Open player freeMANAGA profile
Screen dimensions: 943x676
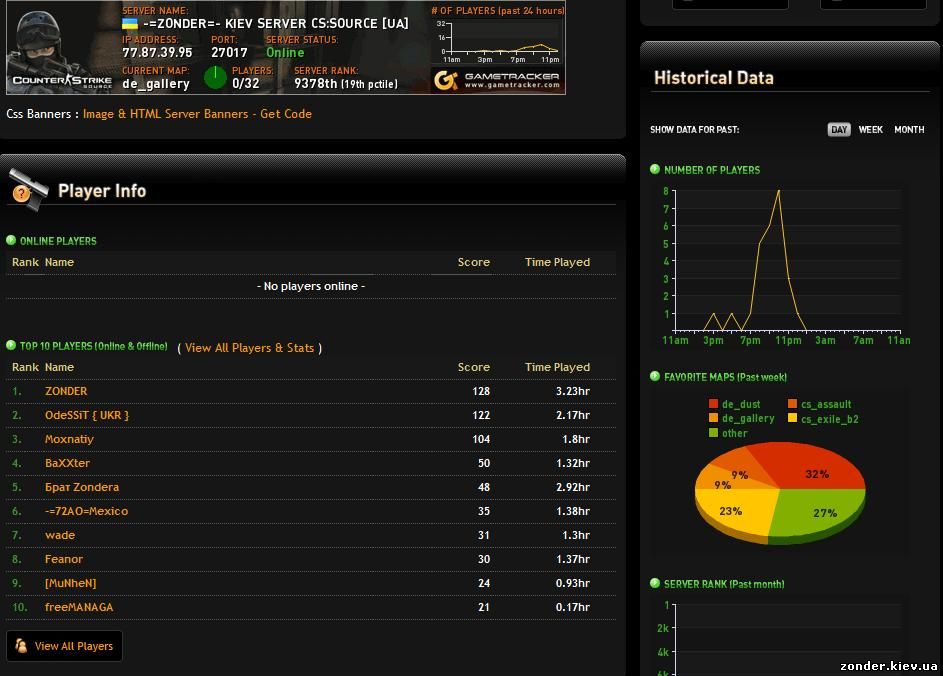(x=79, y=607)
